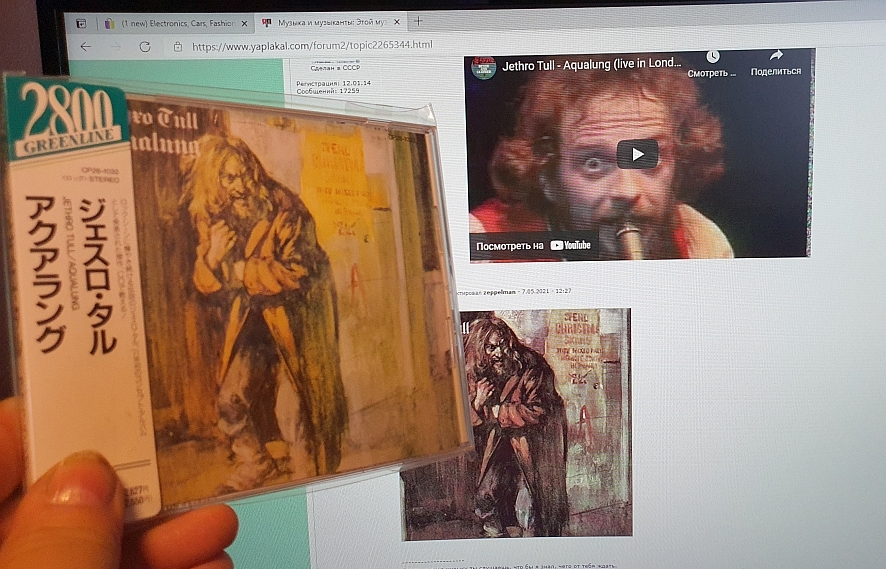Click the browser back arrow

click(86, 46)
